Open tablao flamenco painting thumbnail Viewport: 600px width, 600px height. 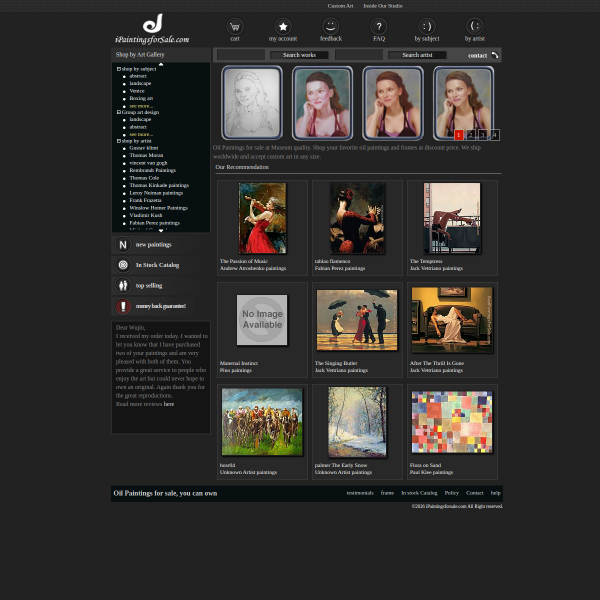point(357,218)
